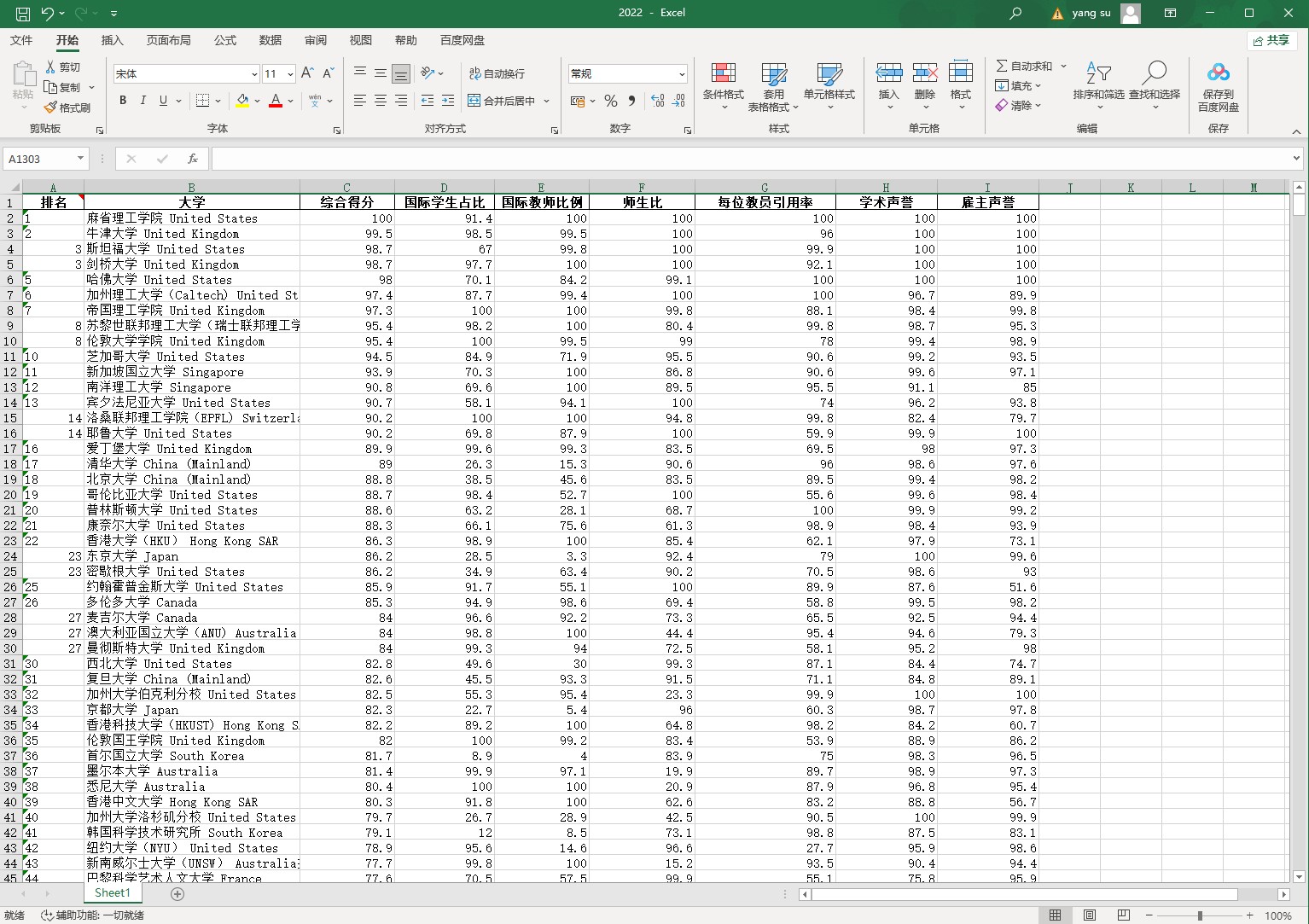The height and width of the screenshot is (924, 1309).
Task: Expand the font color dropdown arrow
Action: click(x=290, y=101)
